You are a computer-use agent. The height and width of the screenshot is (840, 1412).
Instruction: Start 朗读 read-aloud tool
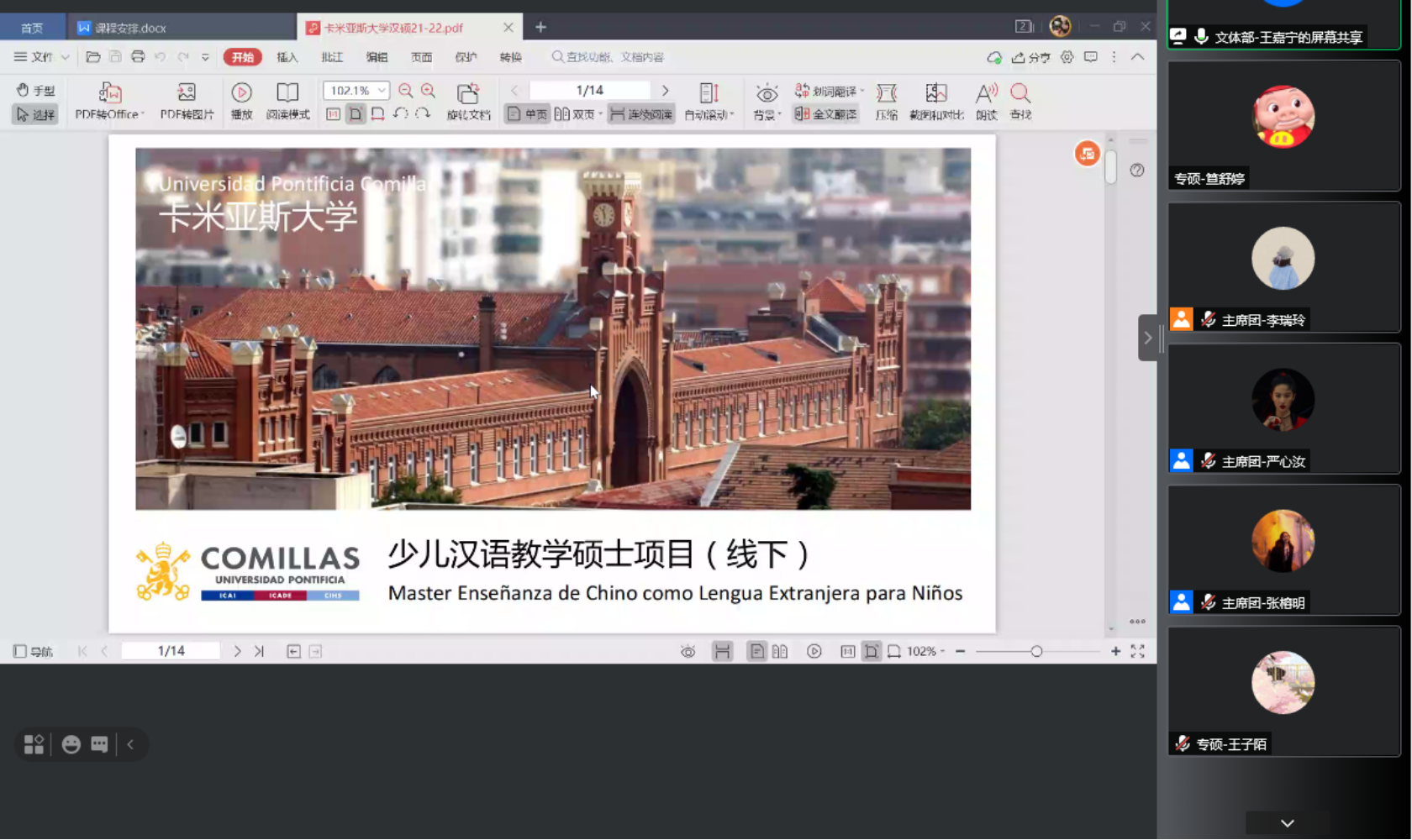pos(986,93)
